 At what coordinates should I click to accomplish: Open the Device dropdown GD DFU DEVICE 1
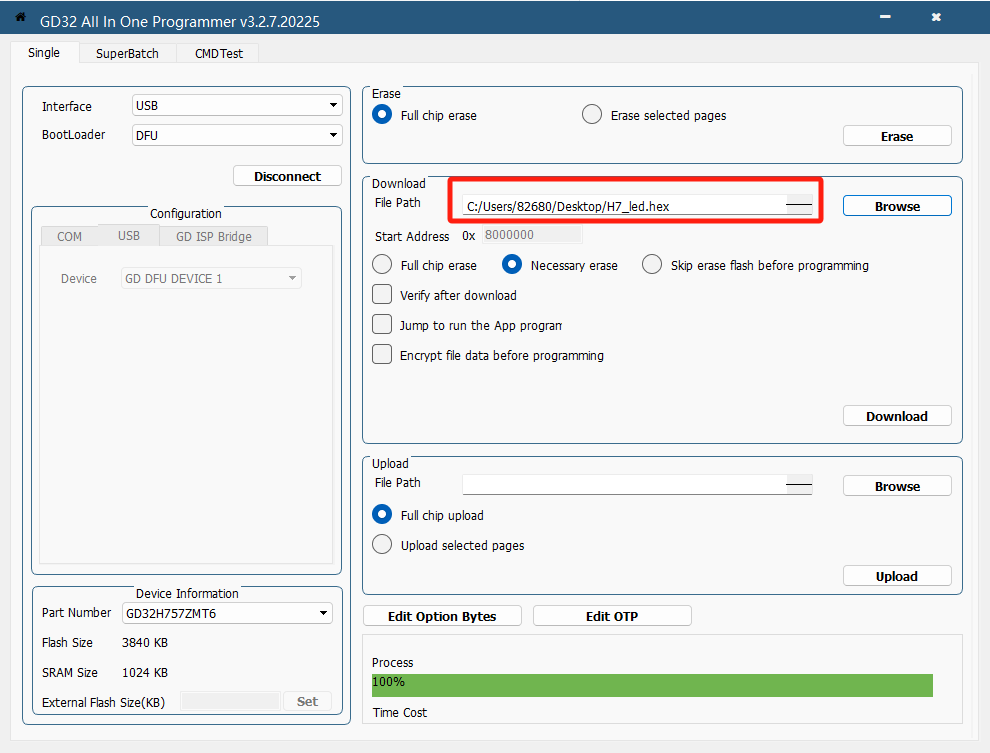pyautogui.click(x=211, y=278)
